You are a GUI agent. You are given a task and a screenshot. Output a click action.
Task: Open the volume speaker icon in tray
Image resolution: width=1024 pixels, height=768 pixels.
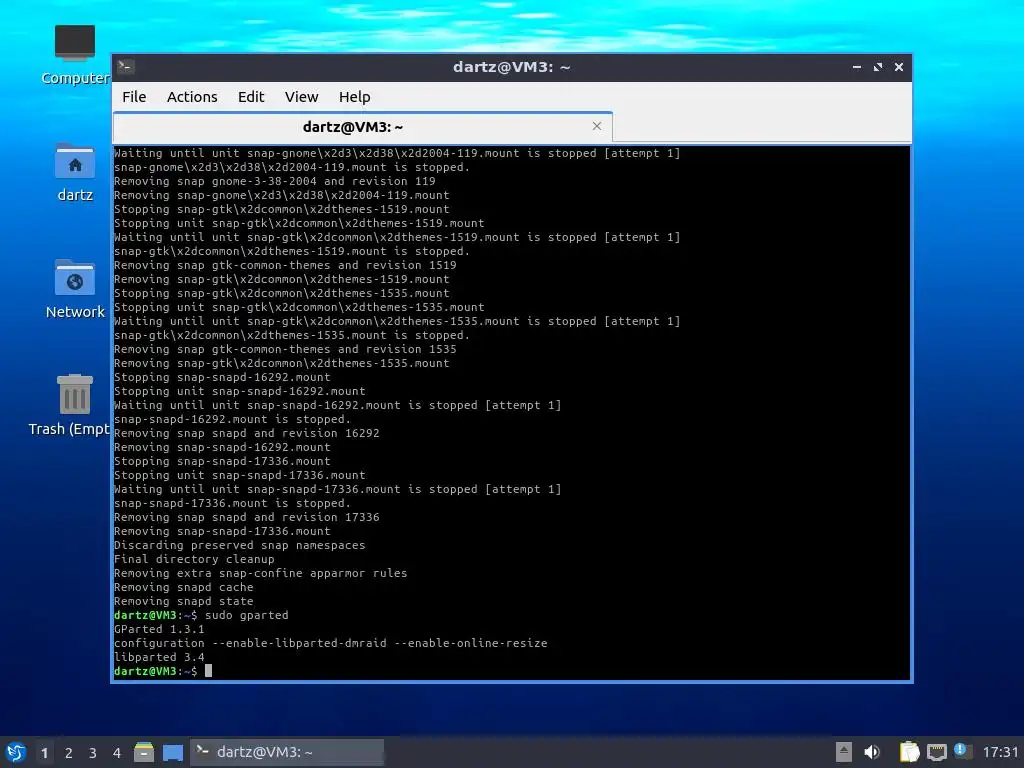pos(872,752)
